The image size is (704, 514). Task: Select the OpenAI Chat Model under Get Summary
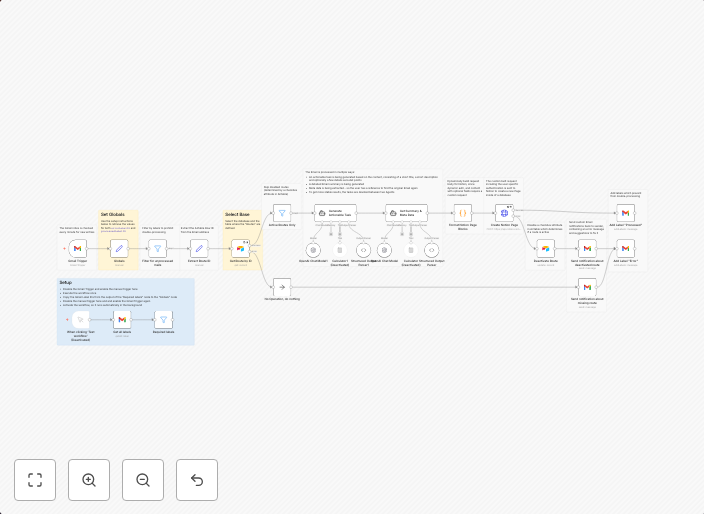click(384, 250)
